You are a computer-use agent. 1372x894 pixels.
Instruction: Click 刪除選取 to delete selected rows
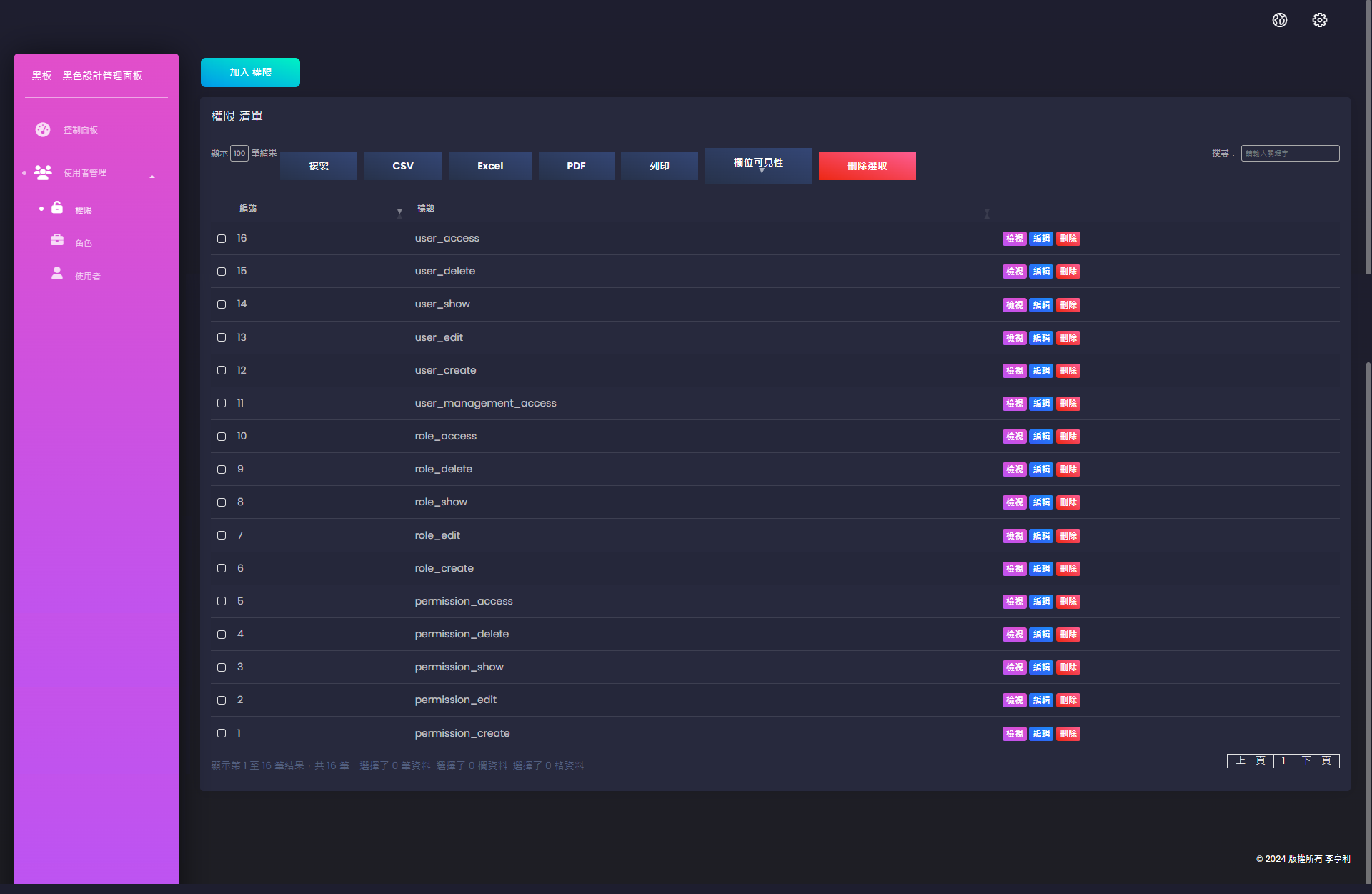point(867,165)
